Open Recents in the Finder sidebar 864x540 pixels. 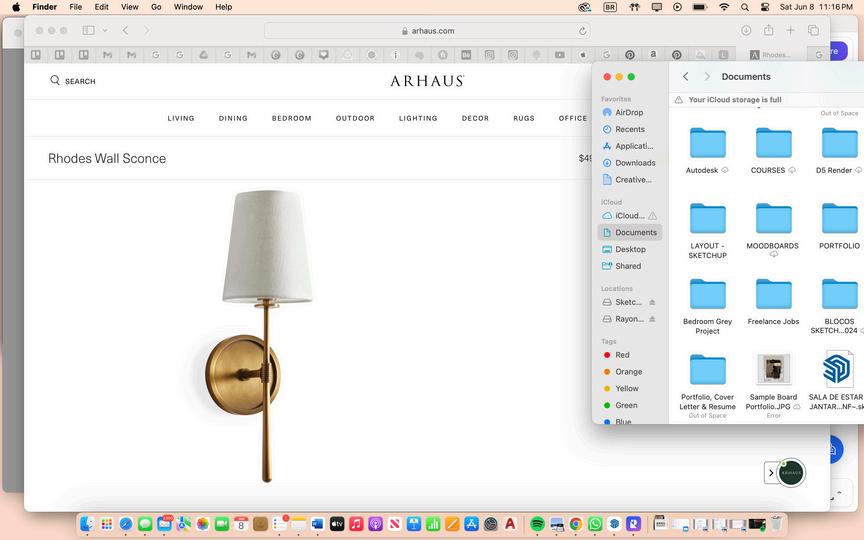pos(629,129)
